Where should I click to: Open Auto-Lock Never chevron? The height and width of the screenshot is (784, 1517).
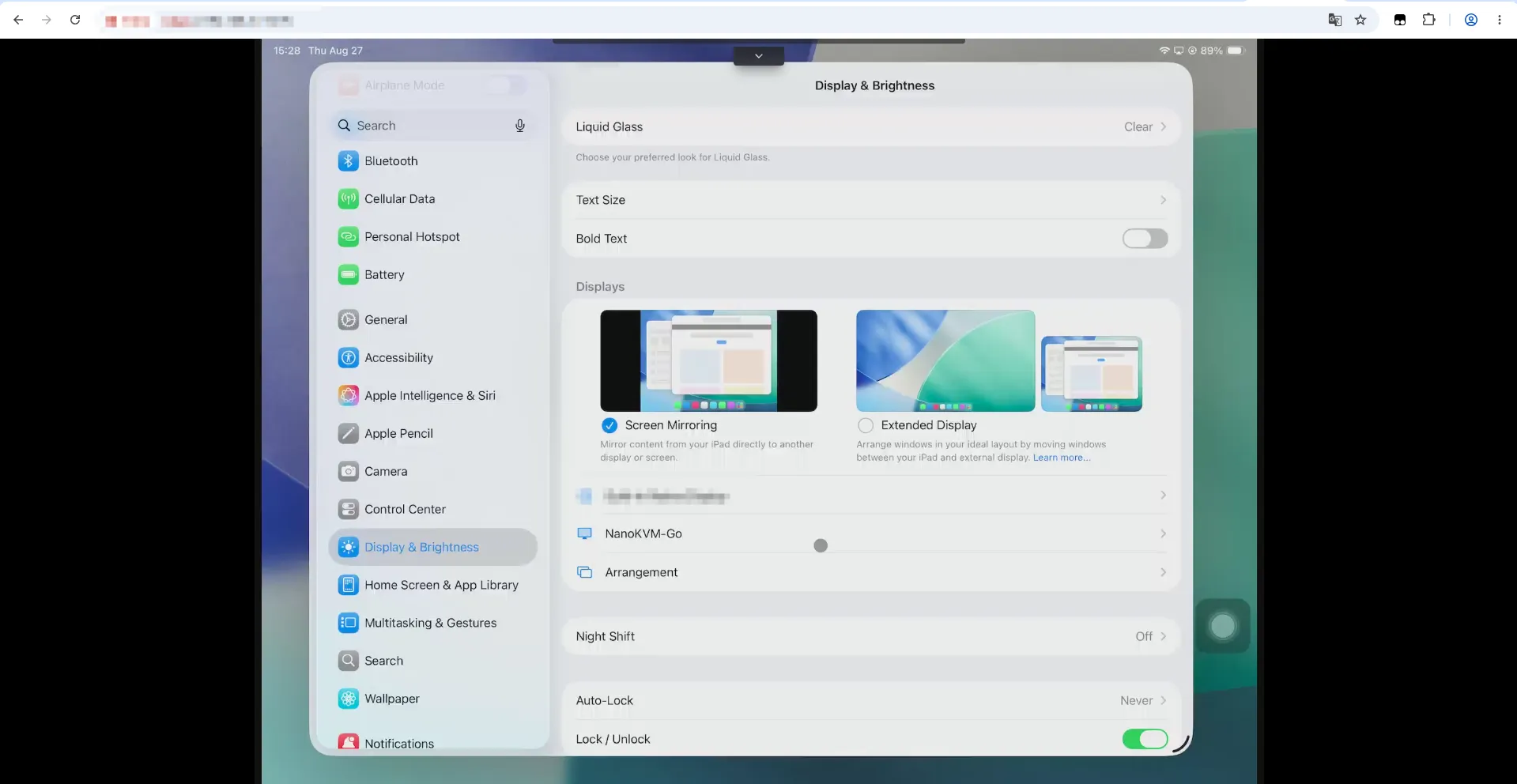pyautogui.click(x=1164, y=701)
